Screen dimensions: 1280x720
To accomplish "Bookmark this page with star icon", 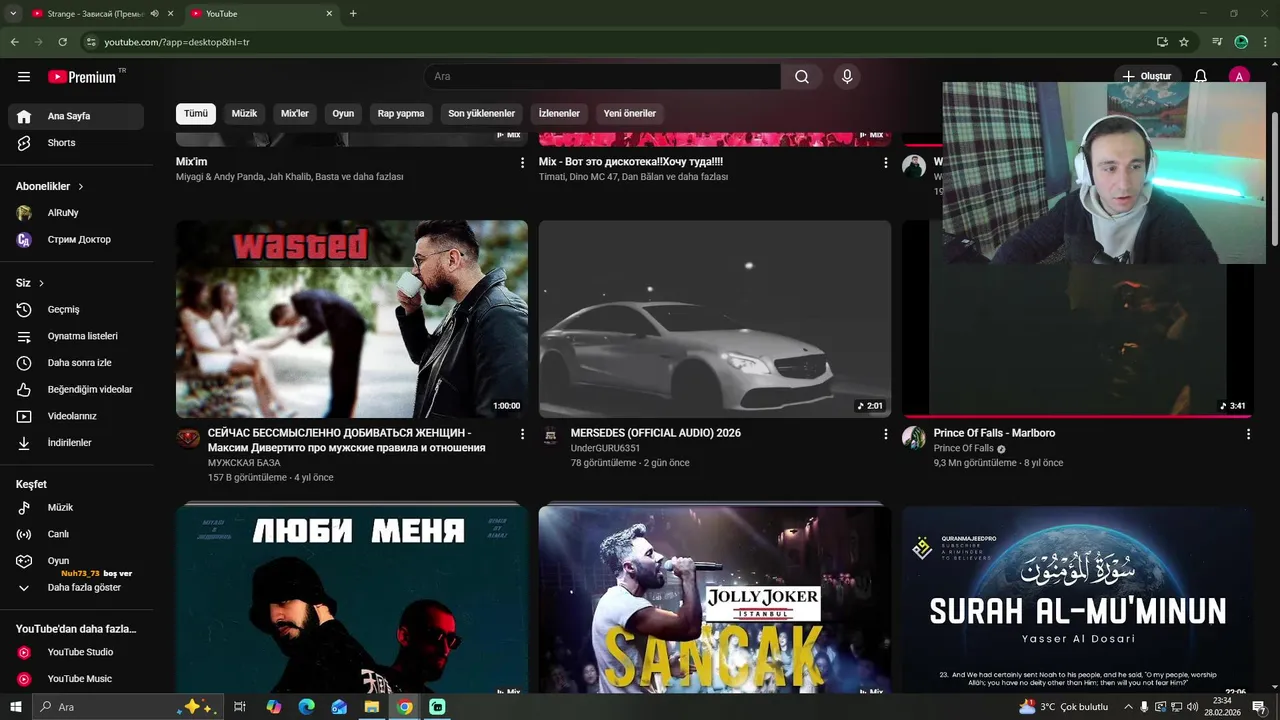I will (x=1184, y=42).
